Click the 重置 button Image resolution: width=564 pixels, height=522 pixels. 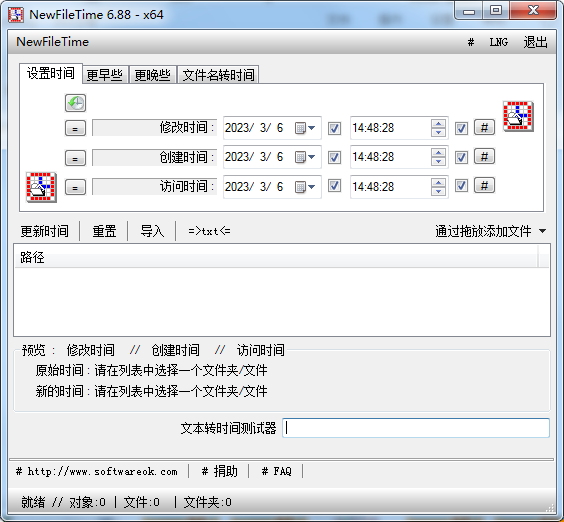104,231
